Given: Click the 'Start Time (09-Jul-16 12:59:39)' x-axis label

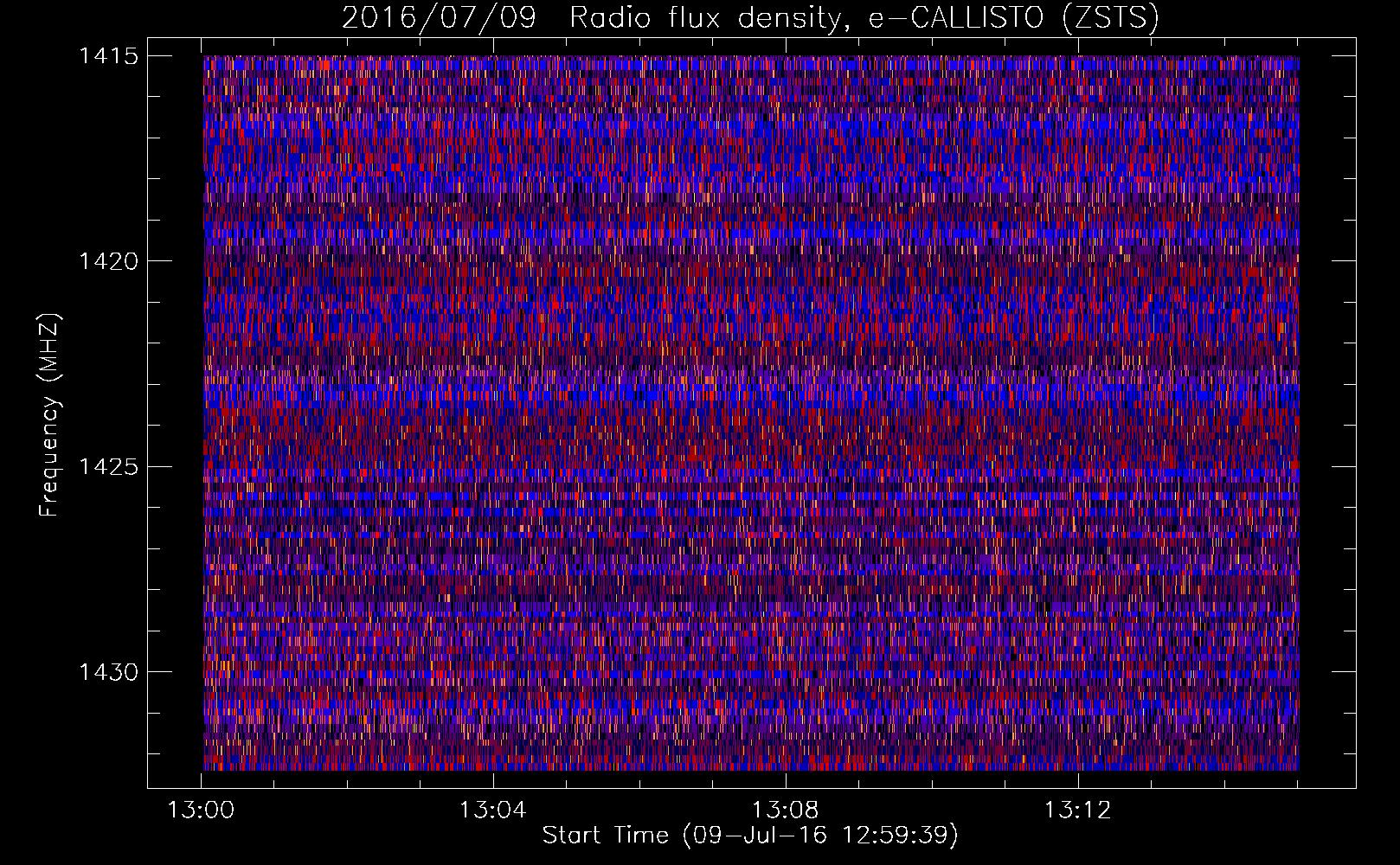Looking at the screenshot, I should click(x=750, y=836).
